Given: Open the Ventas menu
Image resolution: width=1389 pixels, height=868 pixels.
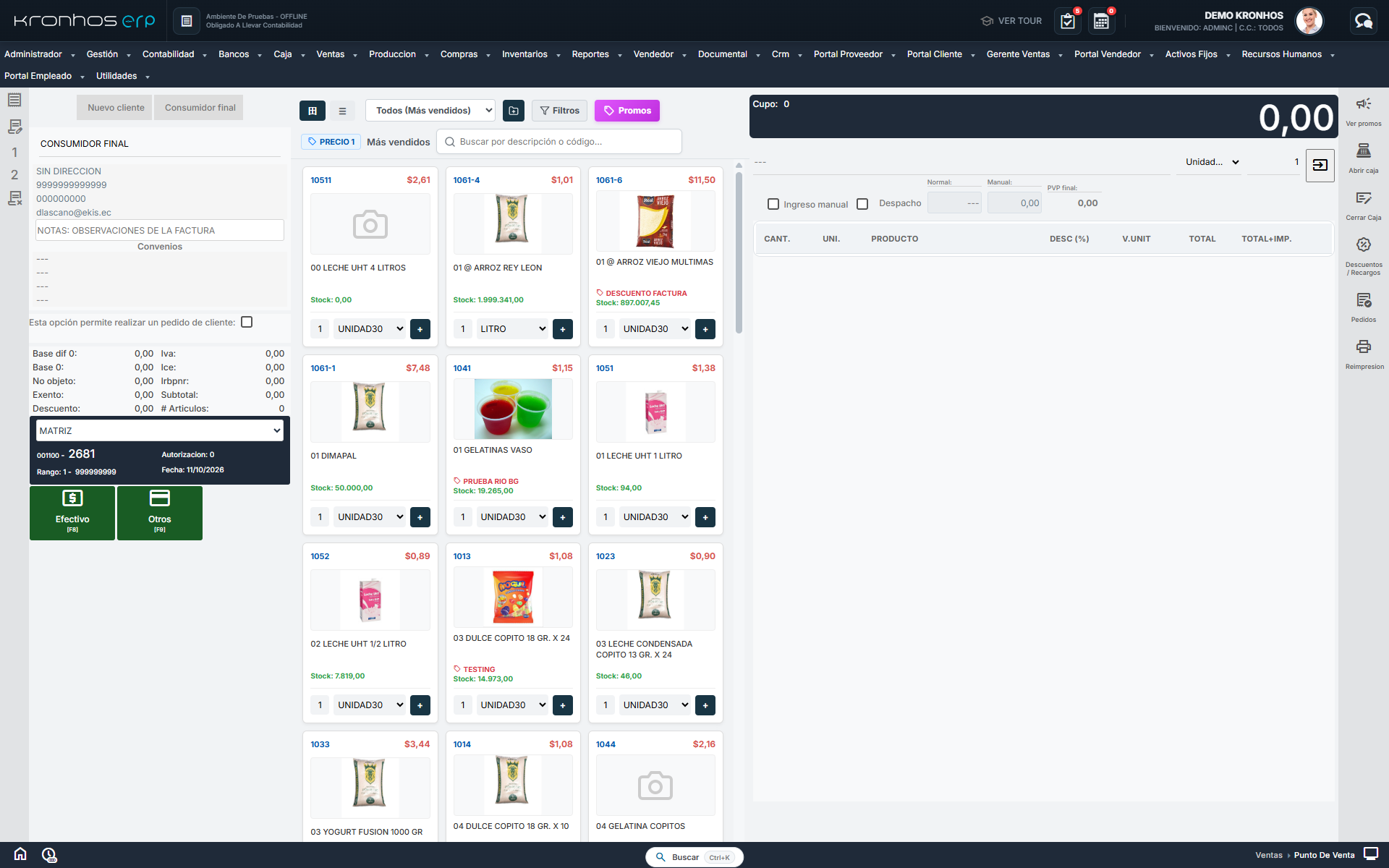Looking at the screenshot, I should [336, 54].
